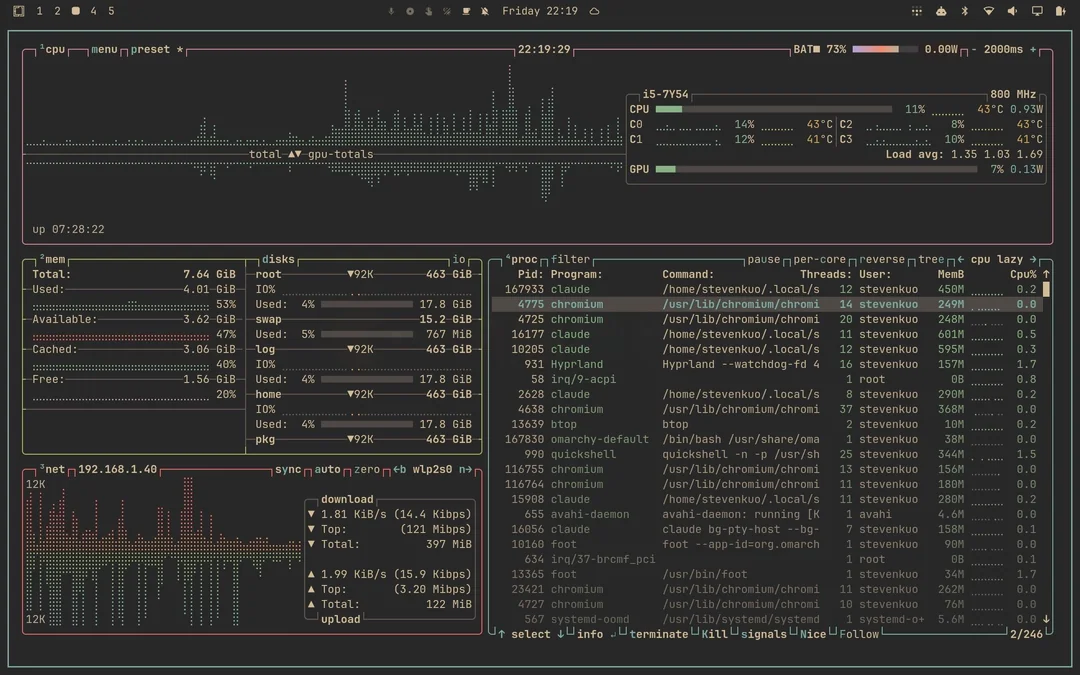Toggle the mem box via its title label

point(54,260)
